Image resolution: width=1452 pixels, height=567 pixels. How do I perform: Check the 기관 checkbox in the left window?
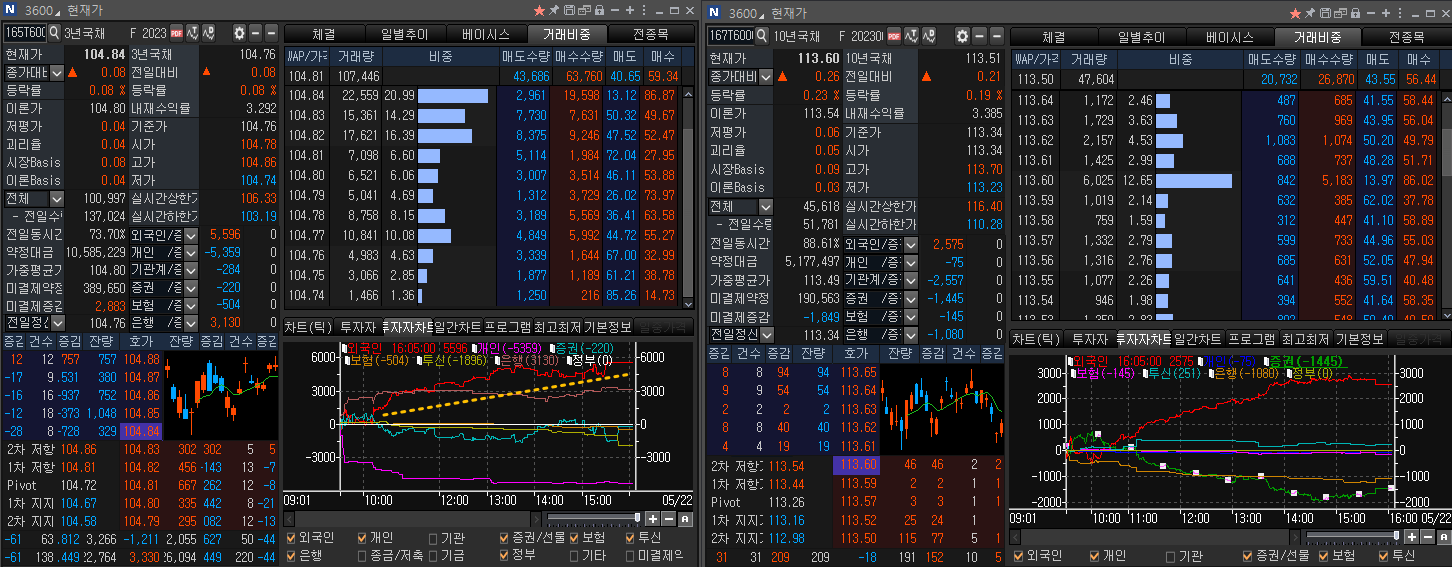[x=432, y=537]
